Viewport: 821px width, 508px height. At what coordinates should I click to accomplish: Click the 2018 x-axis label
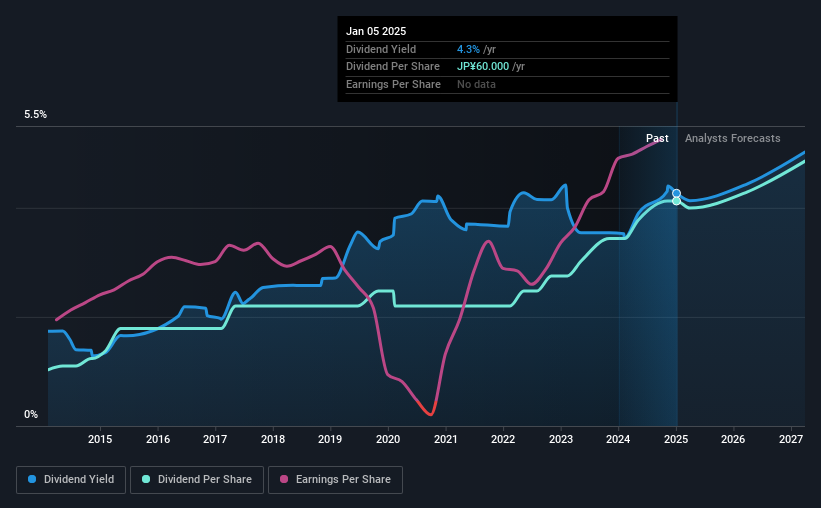(x=273, y=439)
